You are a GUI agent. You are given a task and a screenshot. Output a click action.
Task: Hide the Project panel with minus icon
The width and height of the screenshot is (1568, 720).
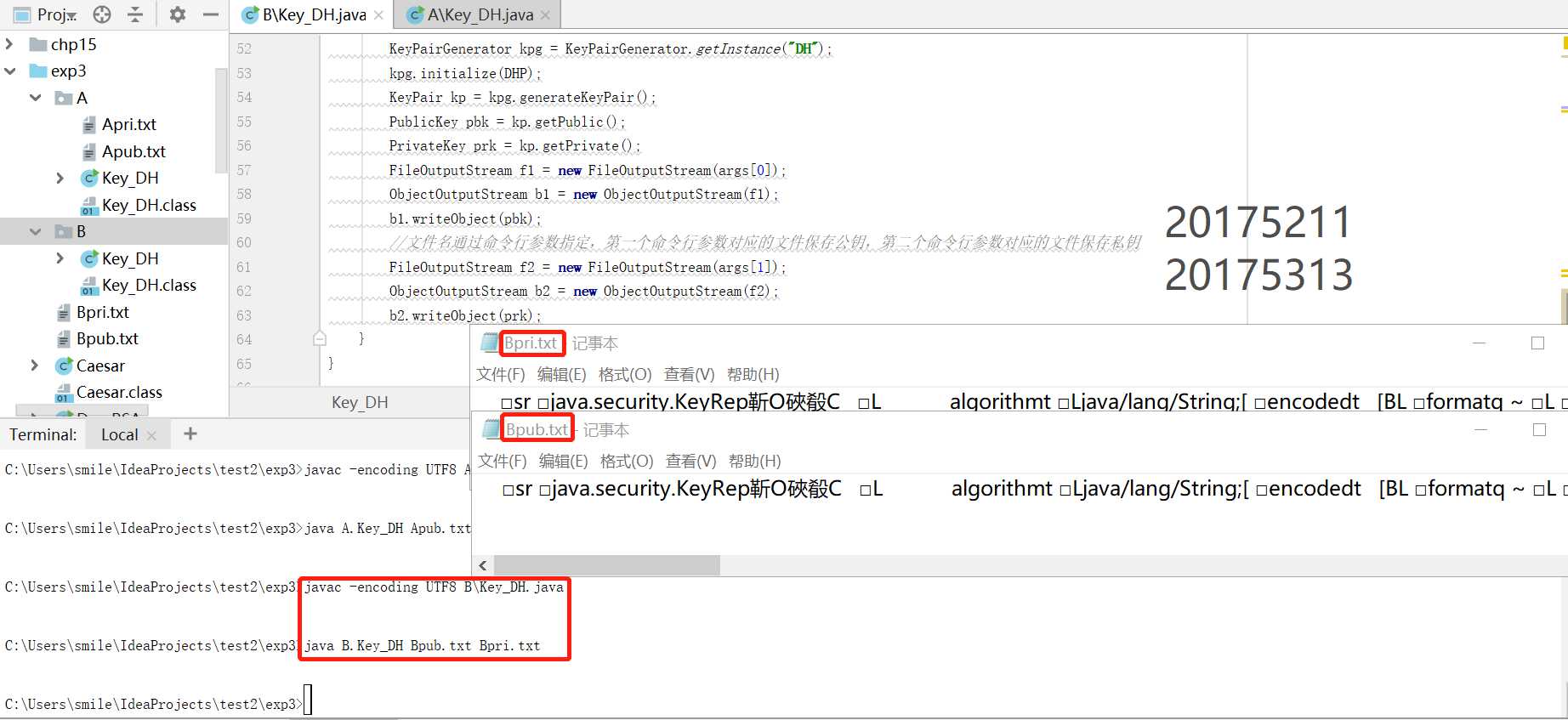click(211, 14)
